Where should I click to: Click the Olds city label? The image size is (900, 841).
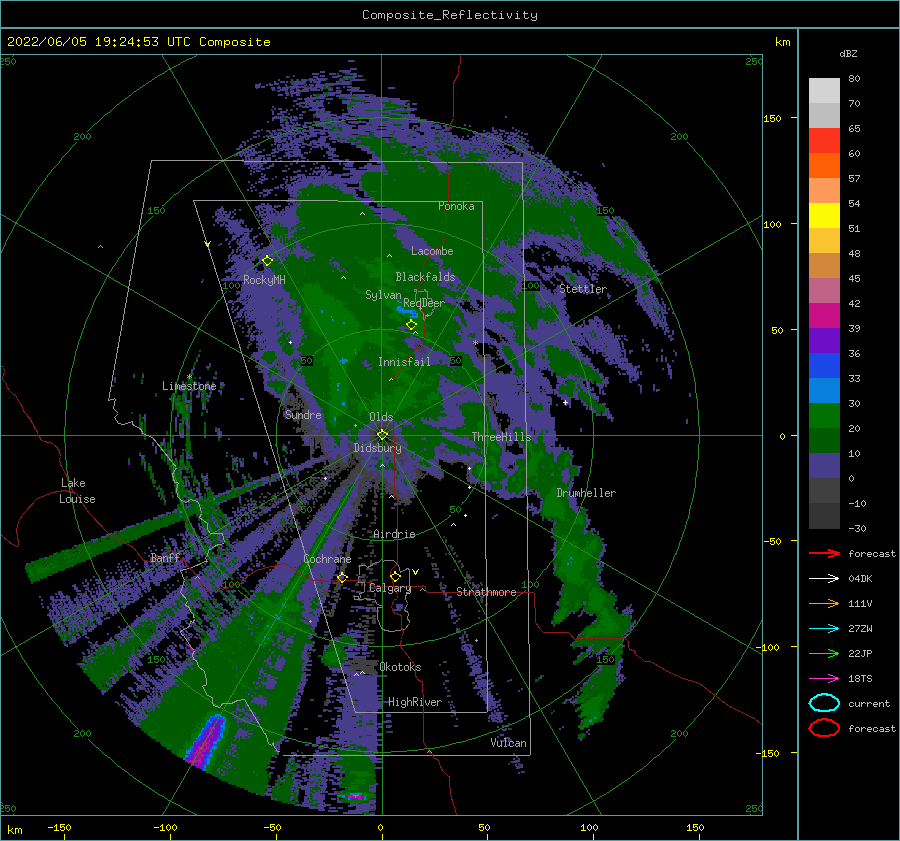click(x=381, y=417)
